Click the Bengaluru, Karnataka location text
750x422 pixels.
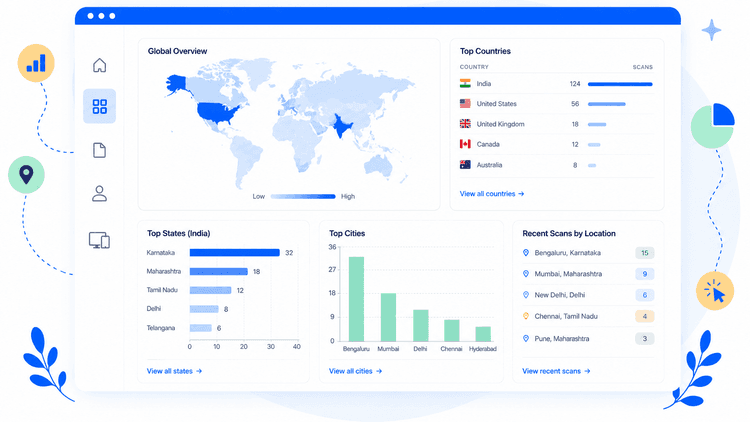[568, 253]
